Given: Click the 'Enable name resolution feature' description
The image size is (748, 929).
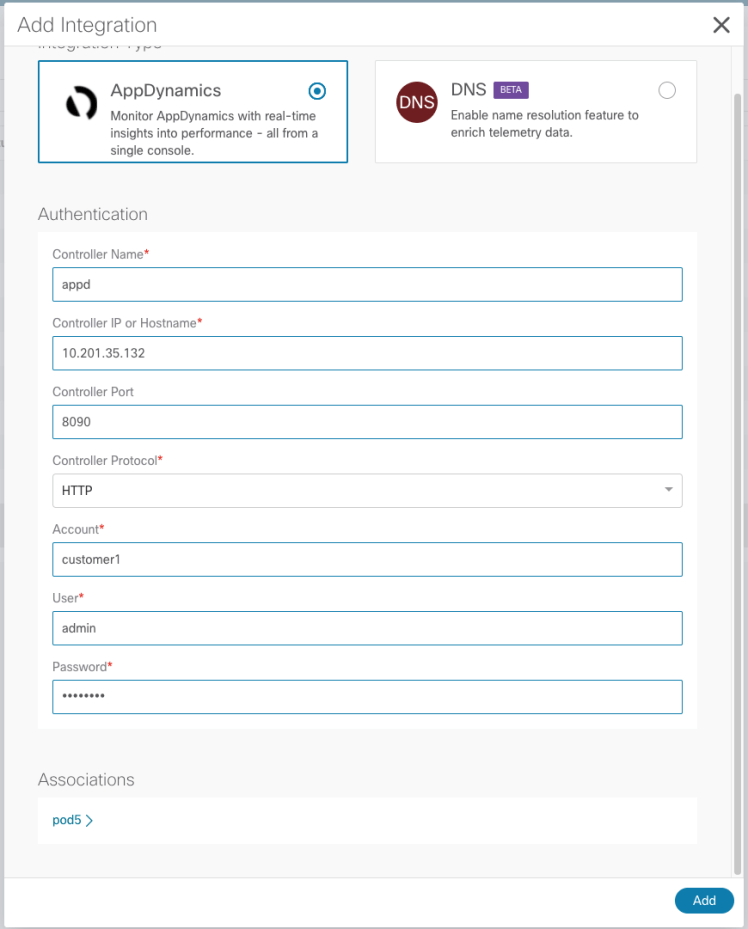Looking at the screenshot, I should 544,123.
